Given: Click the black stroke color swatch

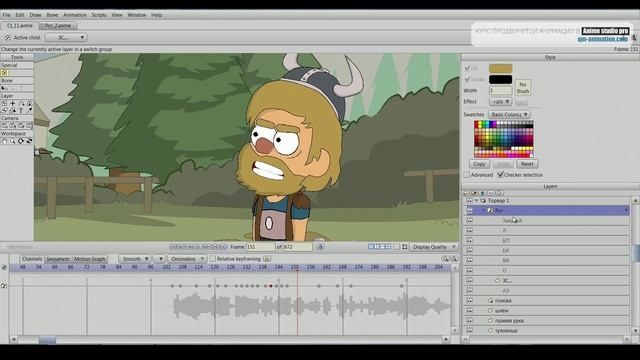Looking at the screenshot, I should [500, 79].
